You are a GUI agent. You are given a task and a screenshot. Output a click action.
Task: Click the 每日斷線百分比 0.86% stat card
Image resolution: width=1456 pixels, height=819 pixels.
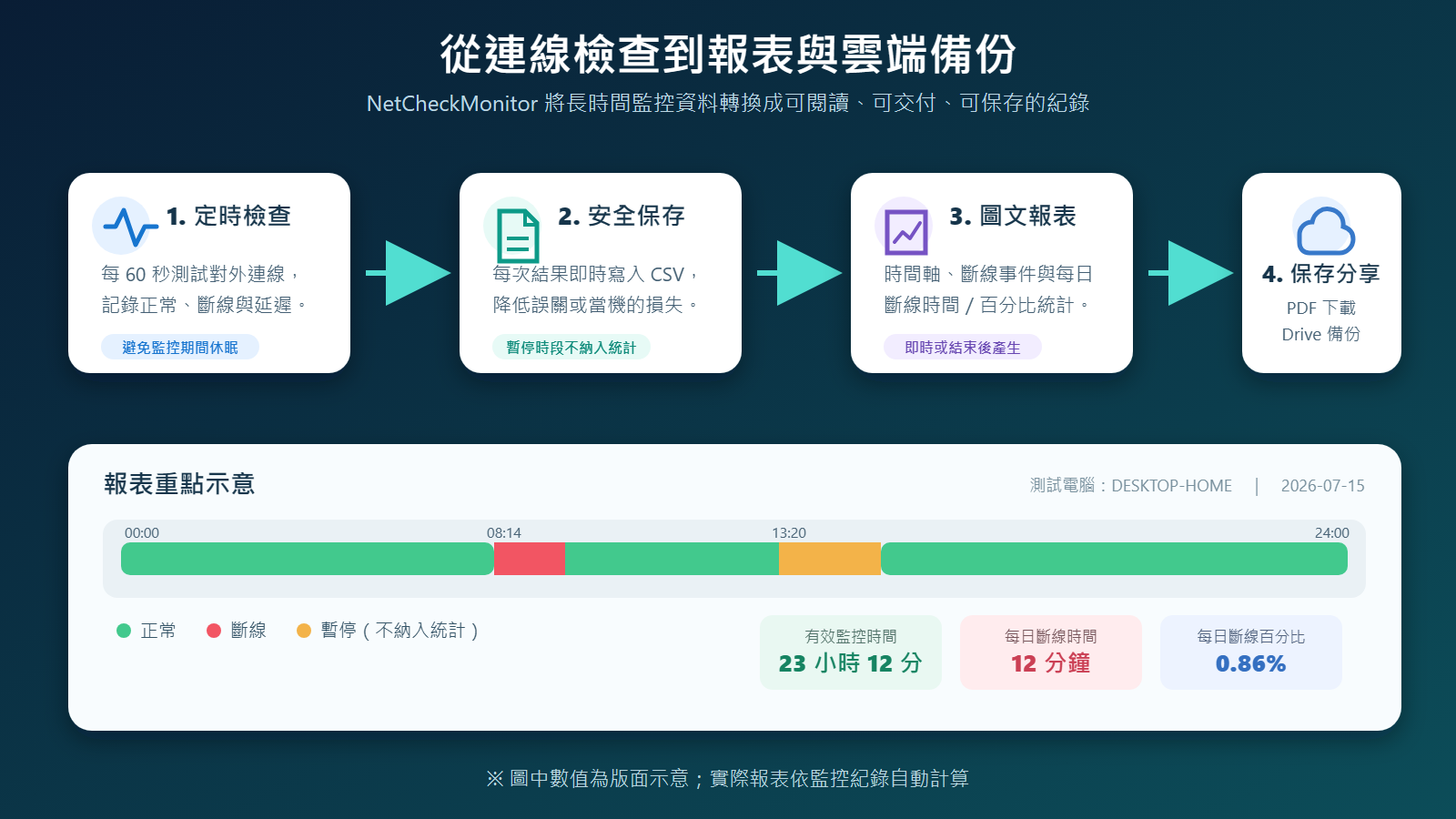tap(1251, 652)
